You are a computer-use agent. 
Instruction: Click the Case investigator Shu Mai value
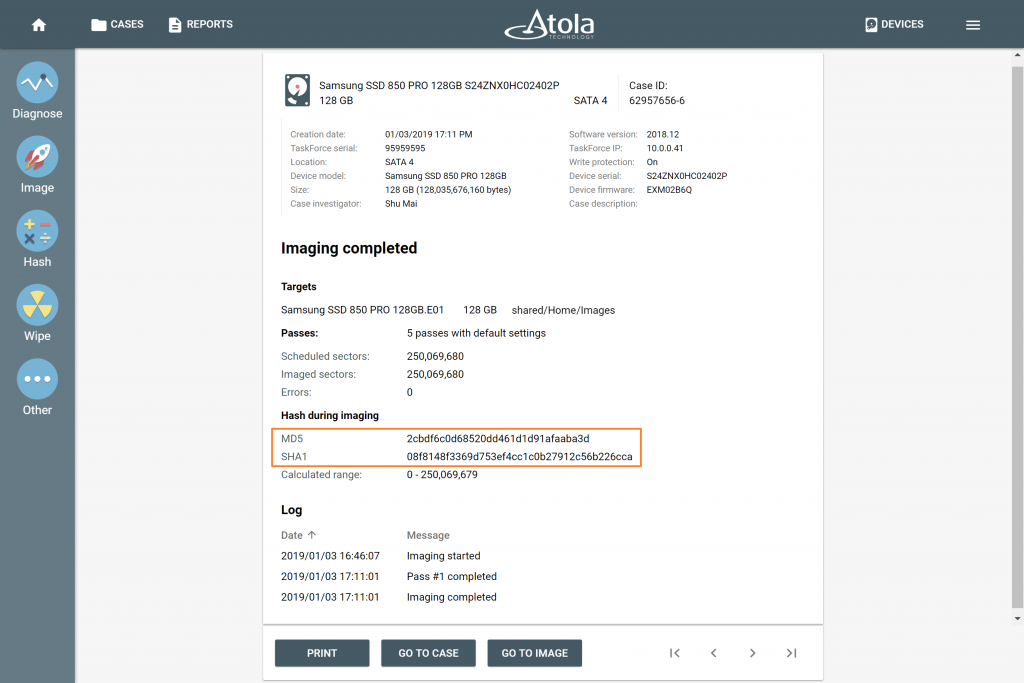401,204
